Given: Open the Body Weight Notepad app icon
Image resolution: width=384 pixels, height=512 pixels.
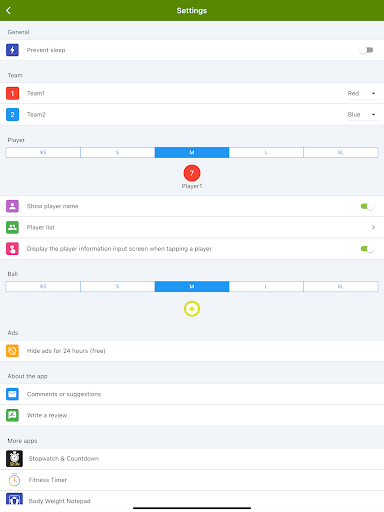Looking at the screenshot, I should point(14,499).
